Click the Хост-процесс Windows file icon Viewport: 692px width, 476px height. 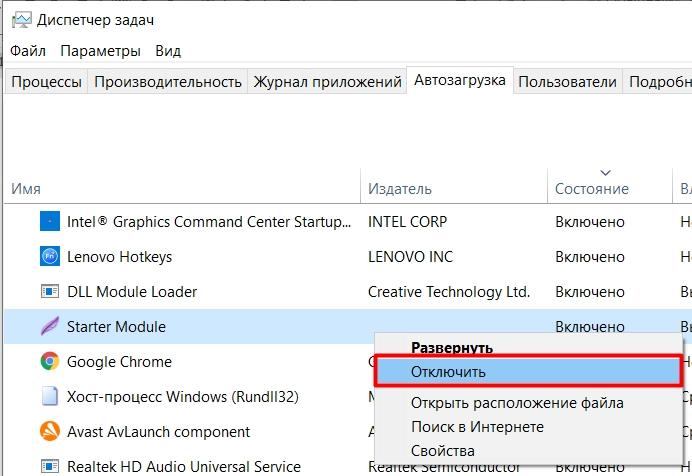pyautogui.click(x=50, y=396)
